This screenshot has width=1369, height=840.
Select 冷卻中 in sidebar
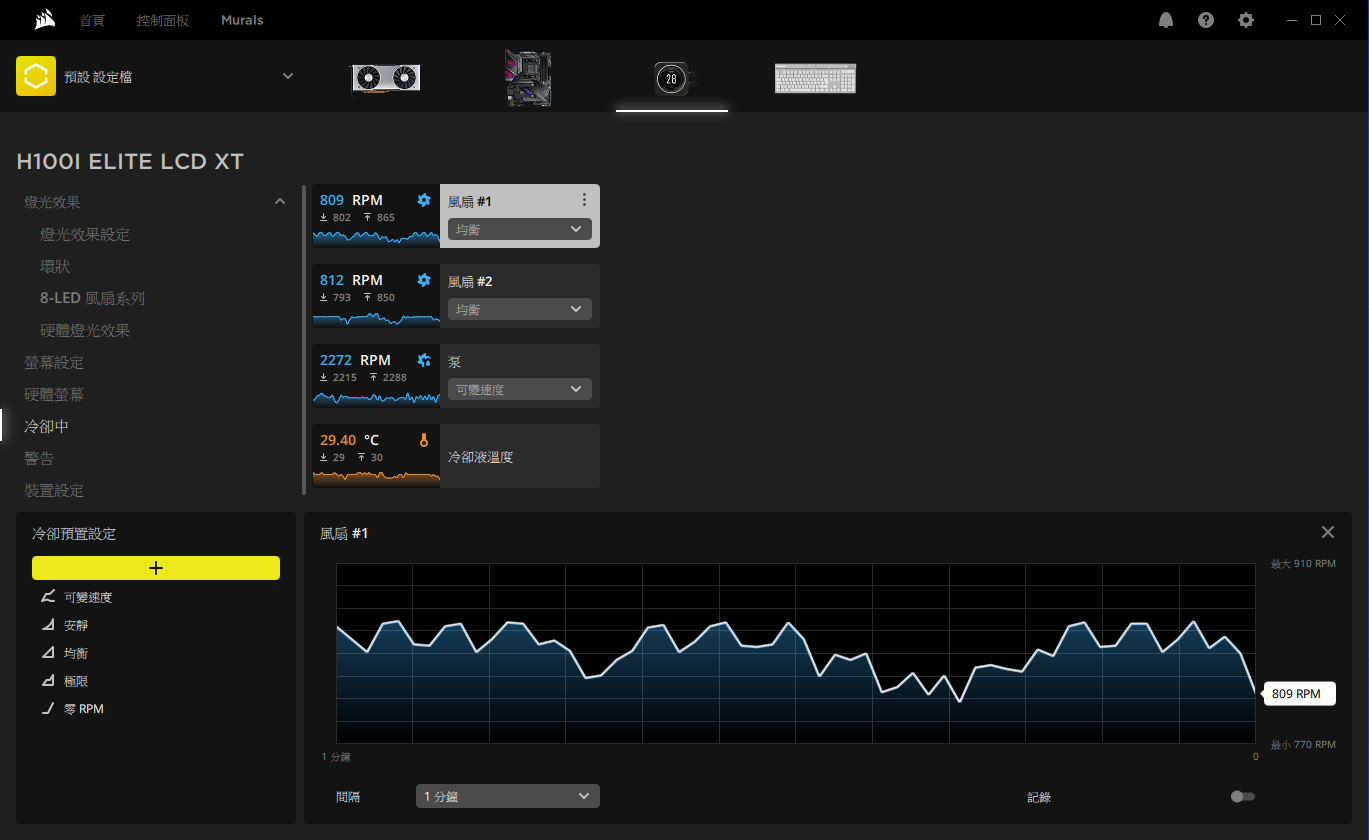point(47,426)
